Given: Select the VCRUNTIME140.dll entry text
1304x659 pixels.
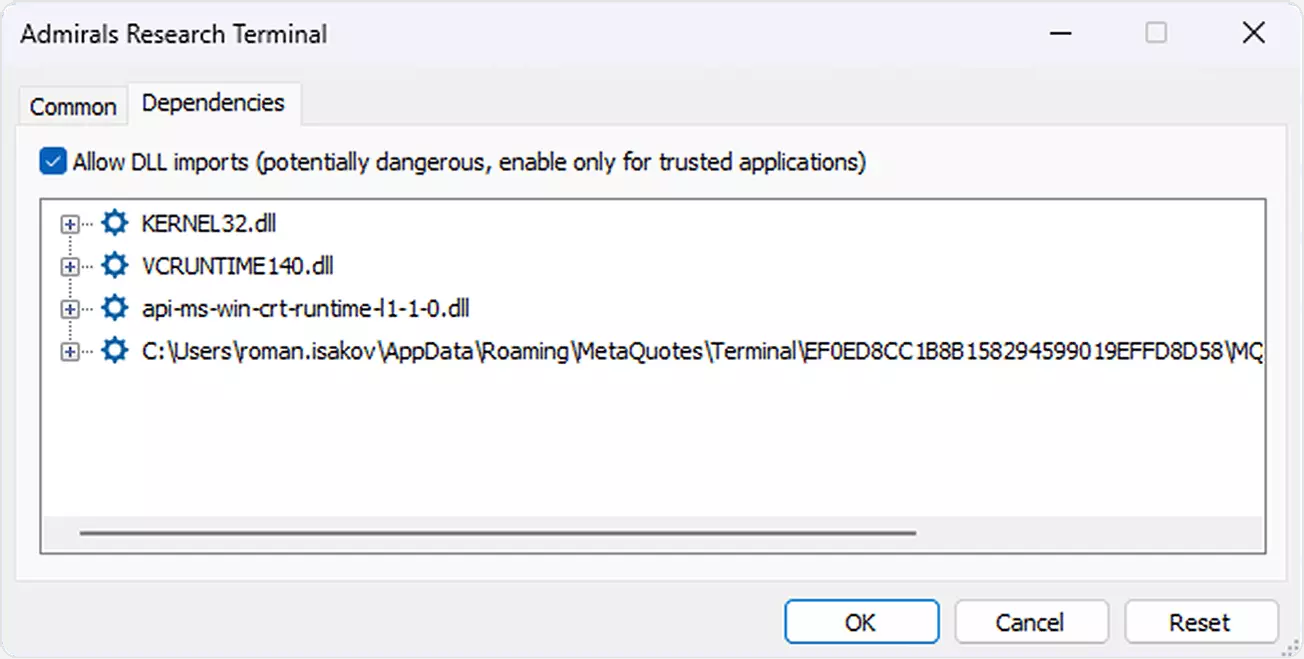Looking at the screenshot, I should [x=238, y=266].
